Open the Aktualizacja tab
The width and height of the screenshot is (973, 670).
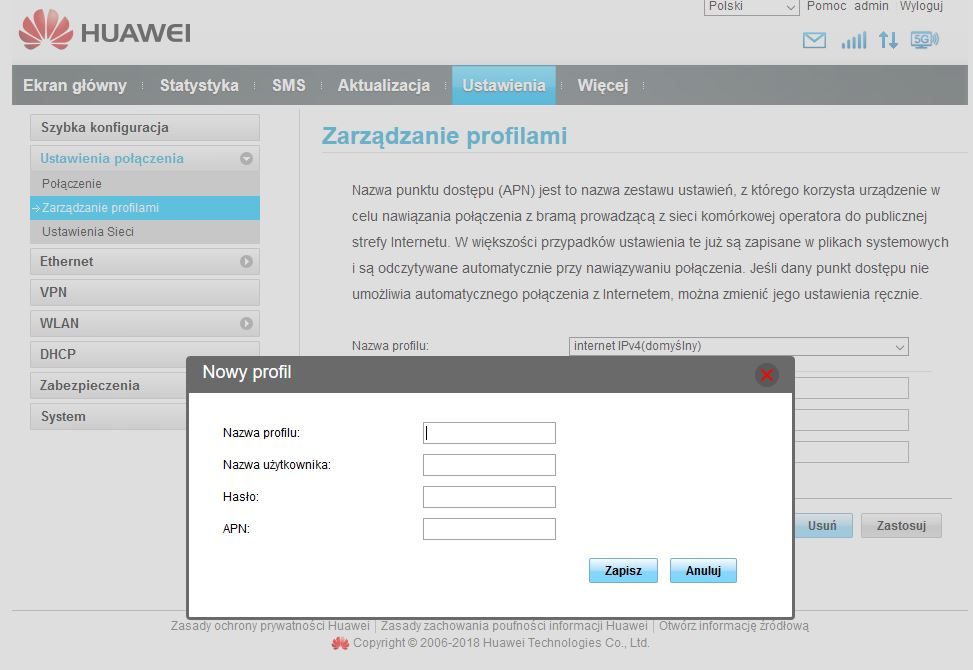tap(383, 85)
